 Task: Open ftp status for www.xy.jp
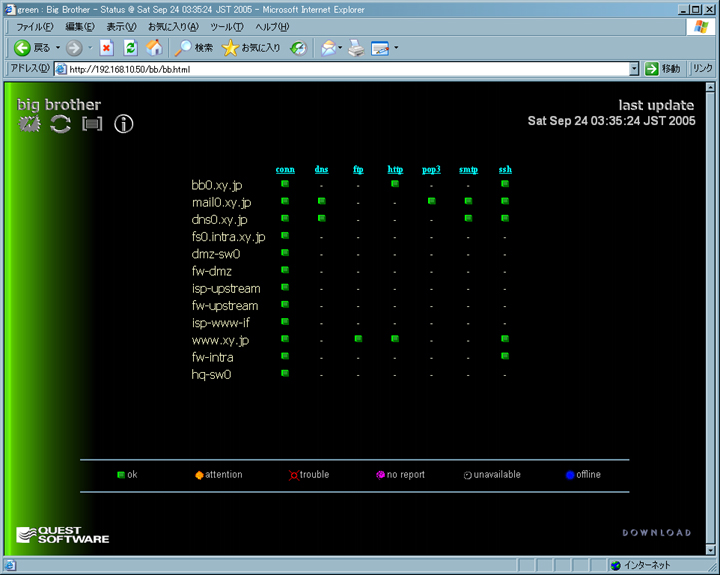coord(358,338)
